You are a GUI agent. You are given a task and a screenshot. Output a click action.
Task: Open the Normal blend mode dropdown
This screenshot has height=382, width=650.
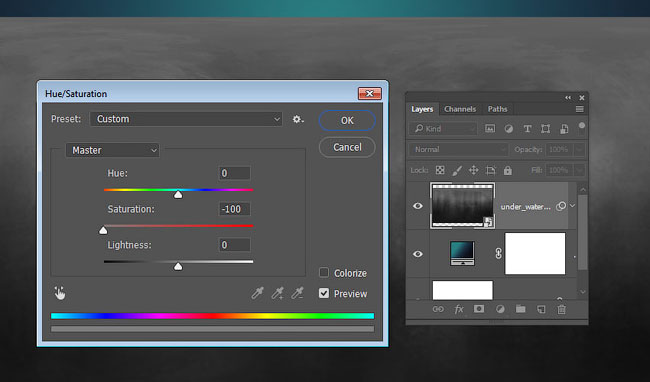pos(458,150)
